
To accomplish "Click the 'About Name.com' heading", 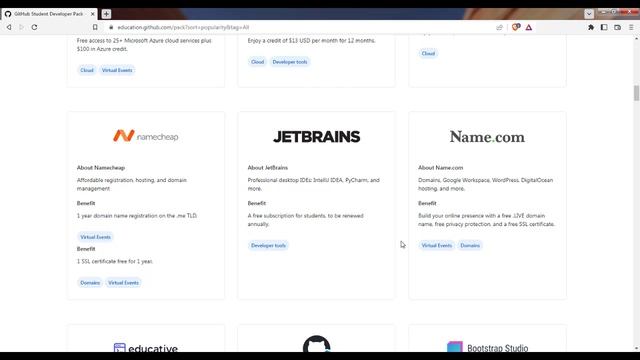I will click(x=440, y=168).
